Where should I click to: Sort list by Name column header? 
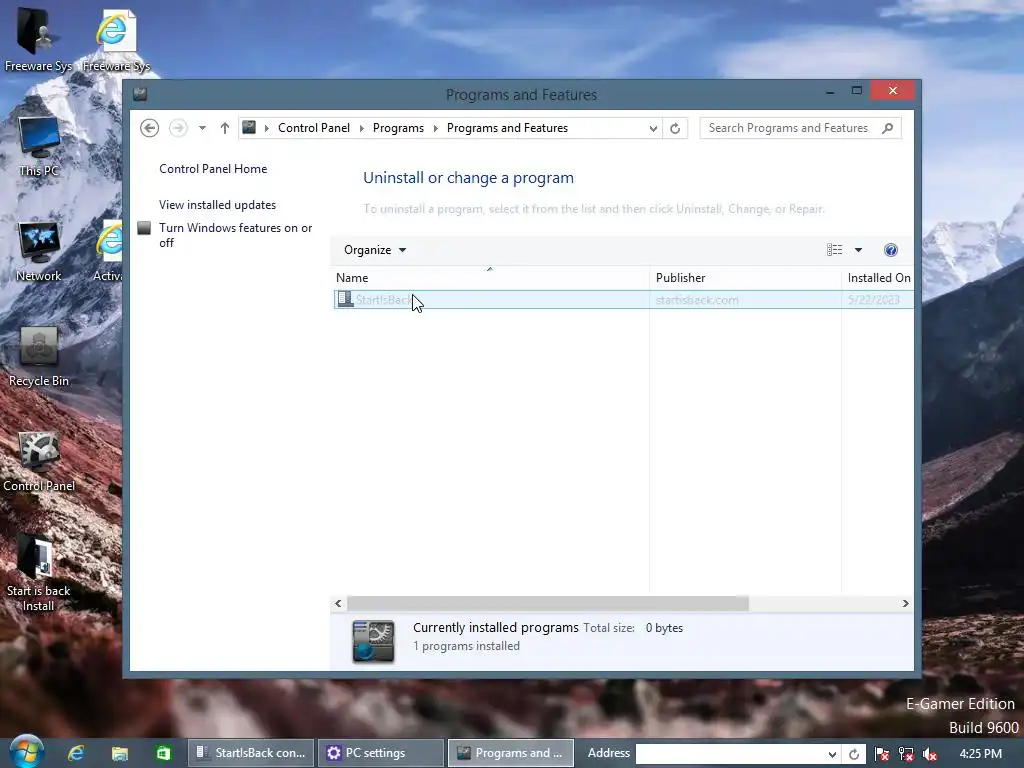490,278
